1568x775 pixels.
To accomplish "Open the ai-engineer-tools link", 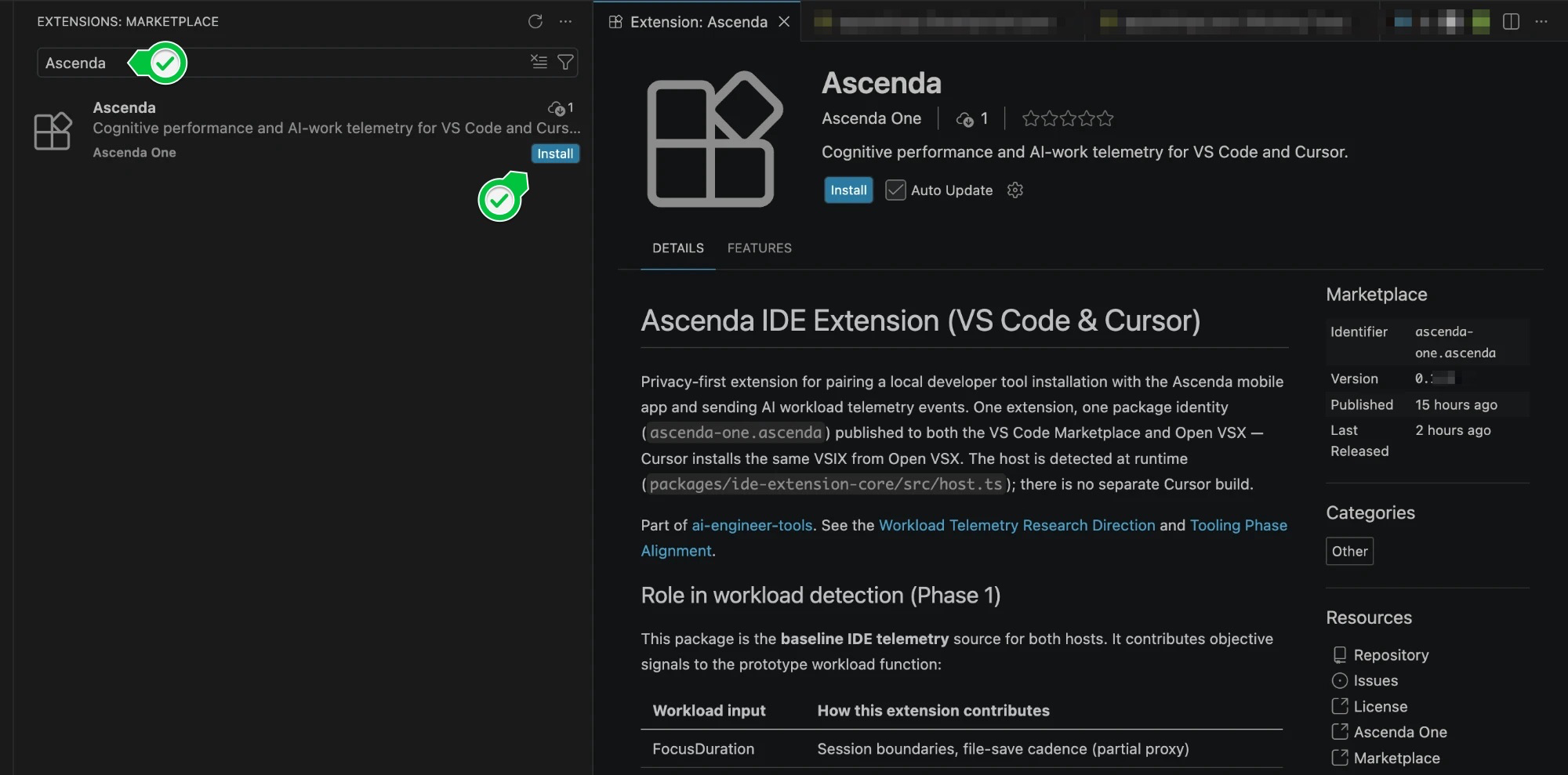I will [752, 525].
